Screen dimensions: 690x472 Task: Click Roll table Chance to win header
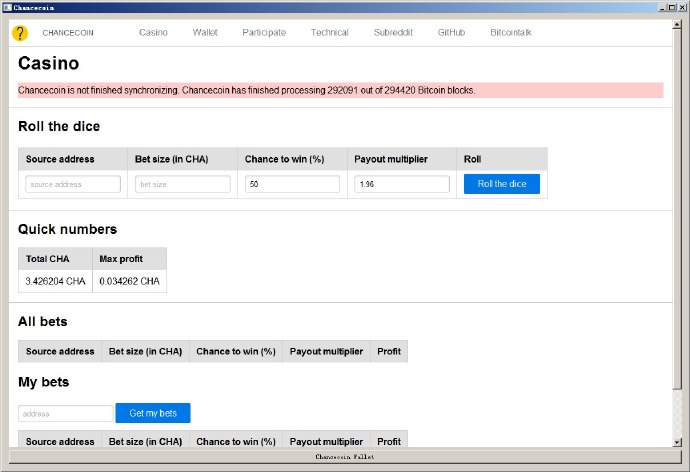point(292,159)
